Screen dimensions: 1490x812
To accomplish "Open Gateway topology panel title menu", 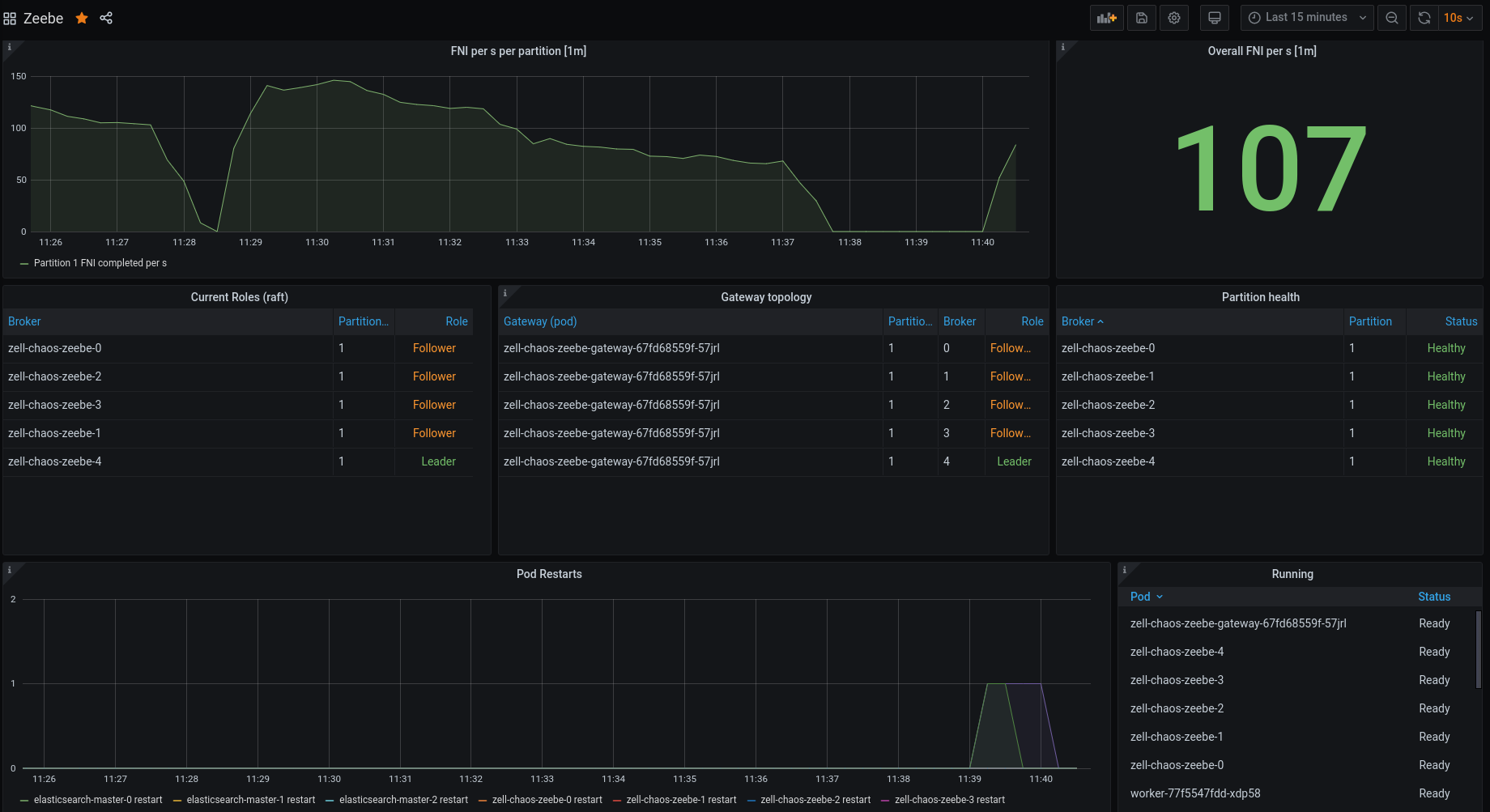I will (766, 297).
